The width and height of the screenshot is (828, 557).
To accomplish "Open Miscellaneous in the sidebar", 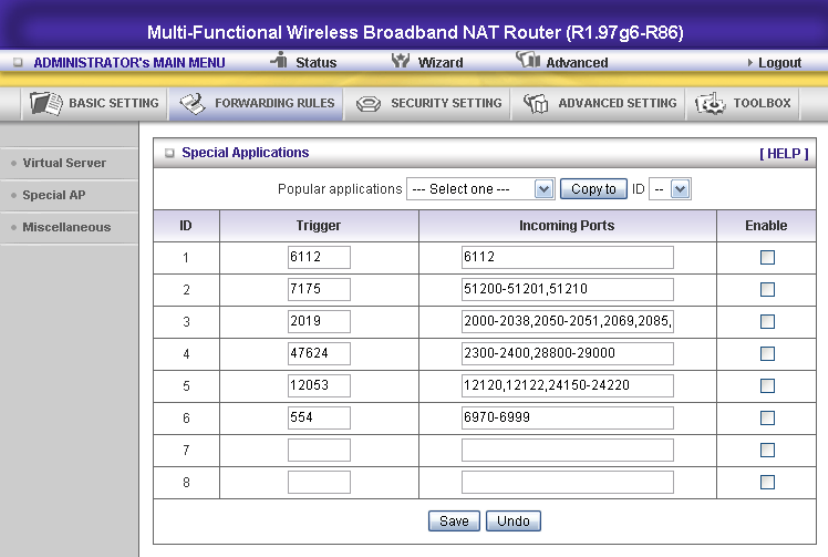I will tap(66, 227).
